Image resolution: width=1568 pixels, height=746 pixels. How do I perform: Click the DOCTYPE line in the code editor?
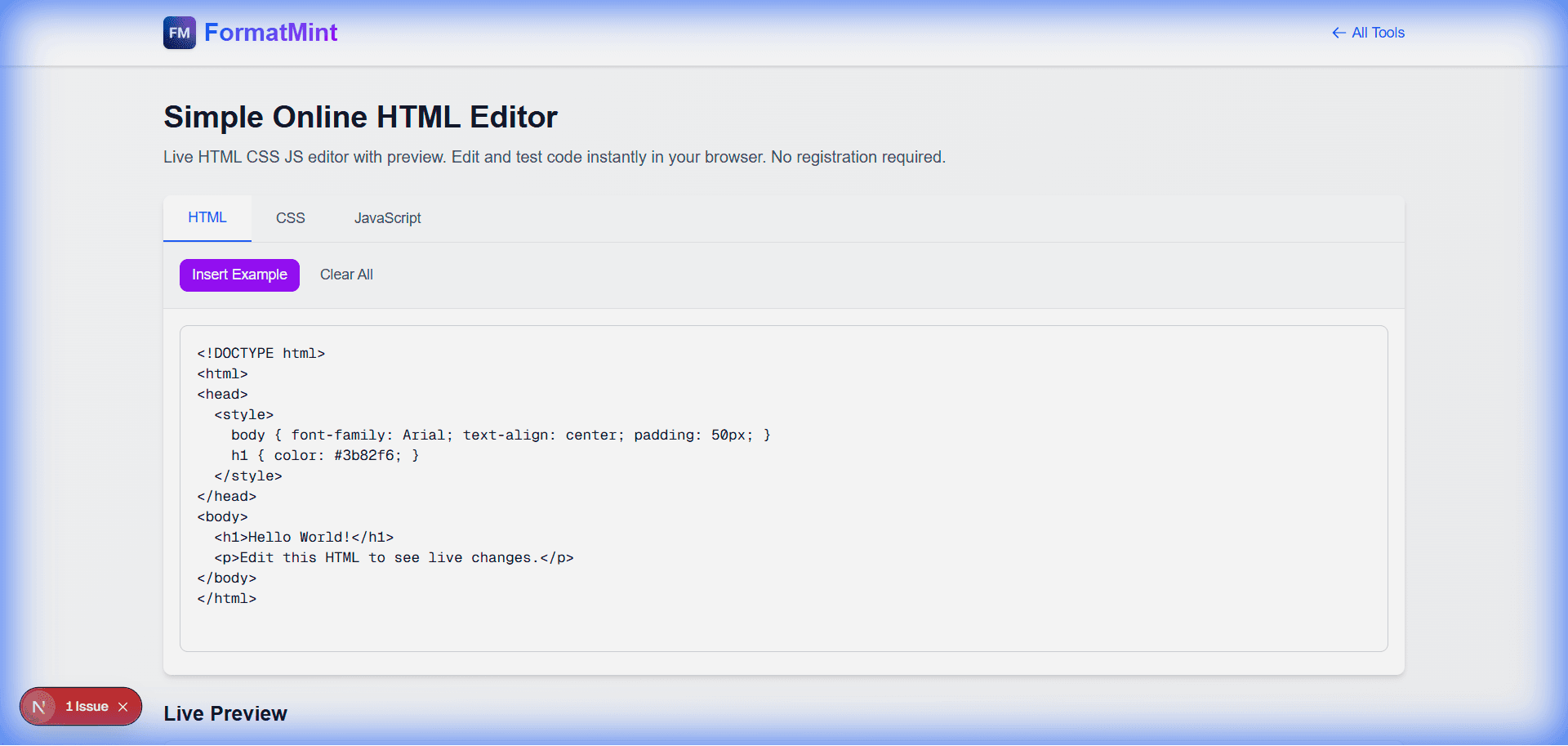[x=260, y=353]
